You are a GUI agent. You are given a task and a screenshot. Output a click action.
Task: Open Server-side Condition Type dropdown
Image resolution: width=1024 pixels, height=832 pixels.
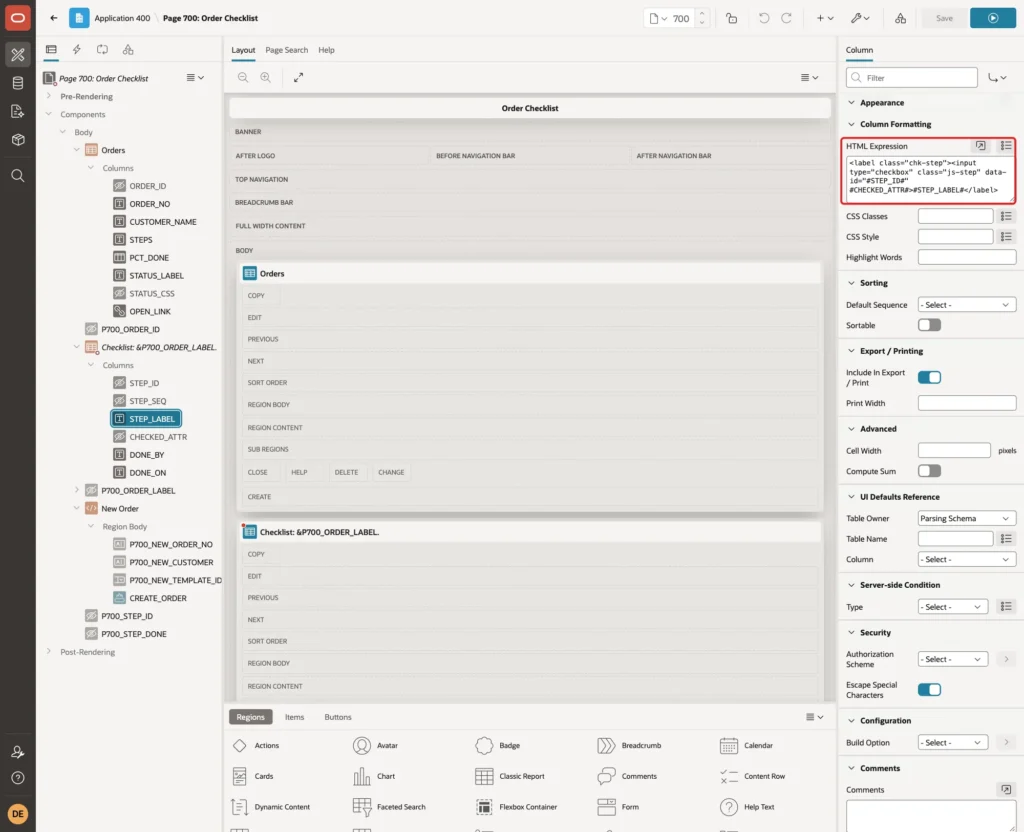point(952,607)
